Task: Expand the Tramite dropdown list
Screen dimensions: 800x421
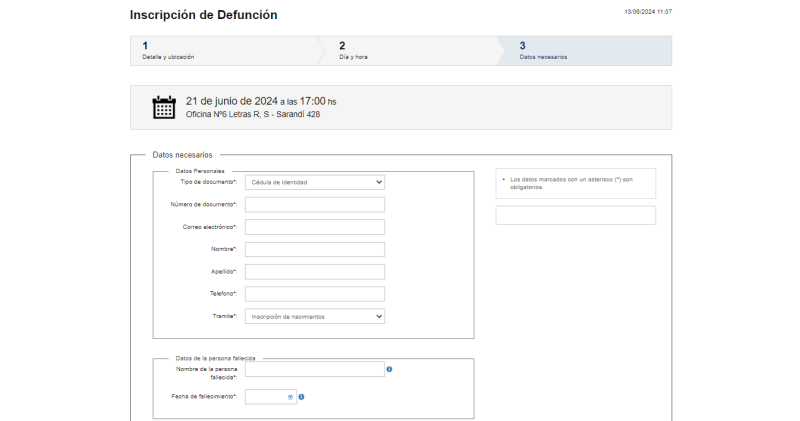Action: (x=314, y=316)
